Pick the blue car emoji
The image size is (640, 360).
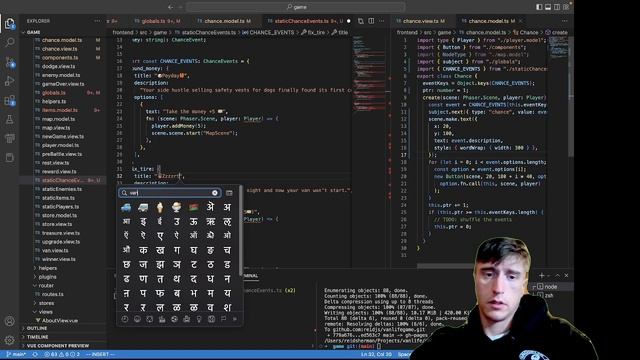pyautogui.click(x=126, y=207)
